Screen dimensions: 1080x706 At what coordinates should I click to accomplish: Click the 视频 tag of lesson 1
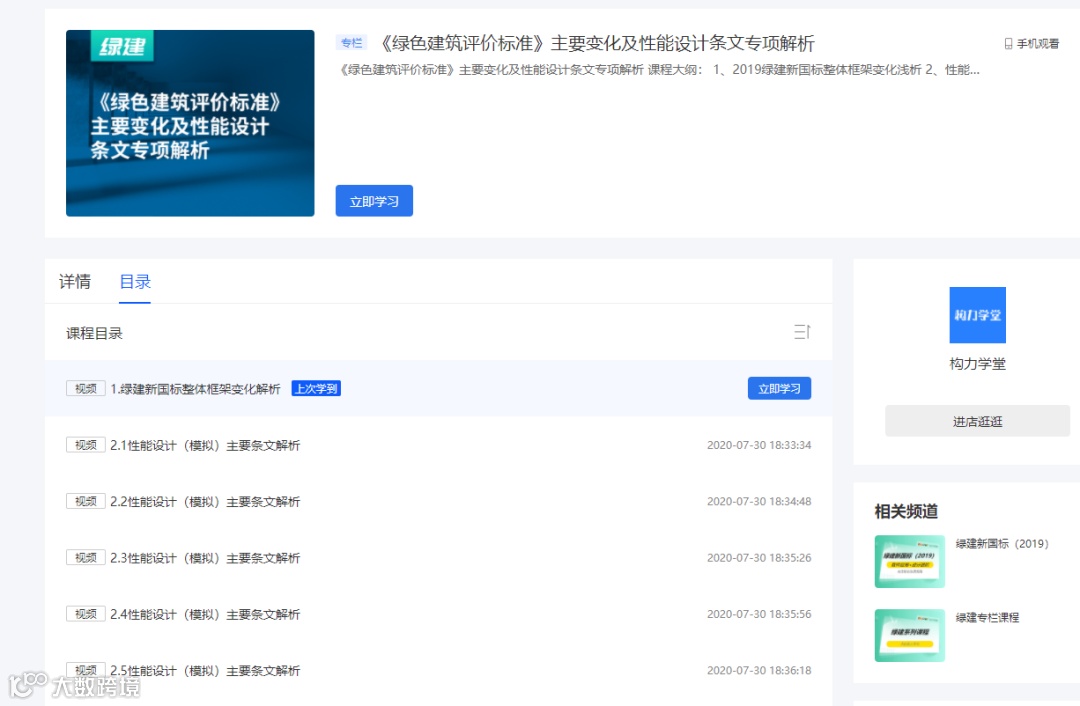tap(85, 388)
